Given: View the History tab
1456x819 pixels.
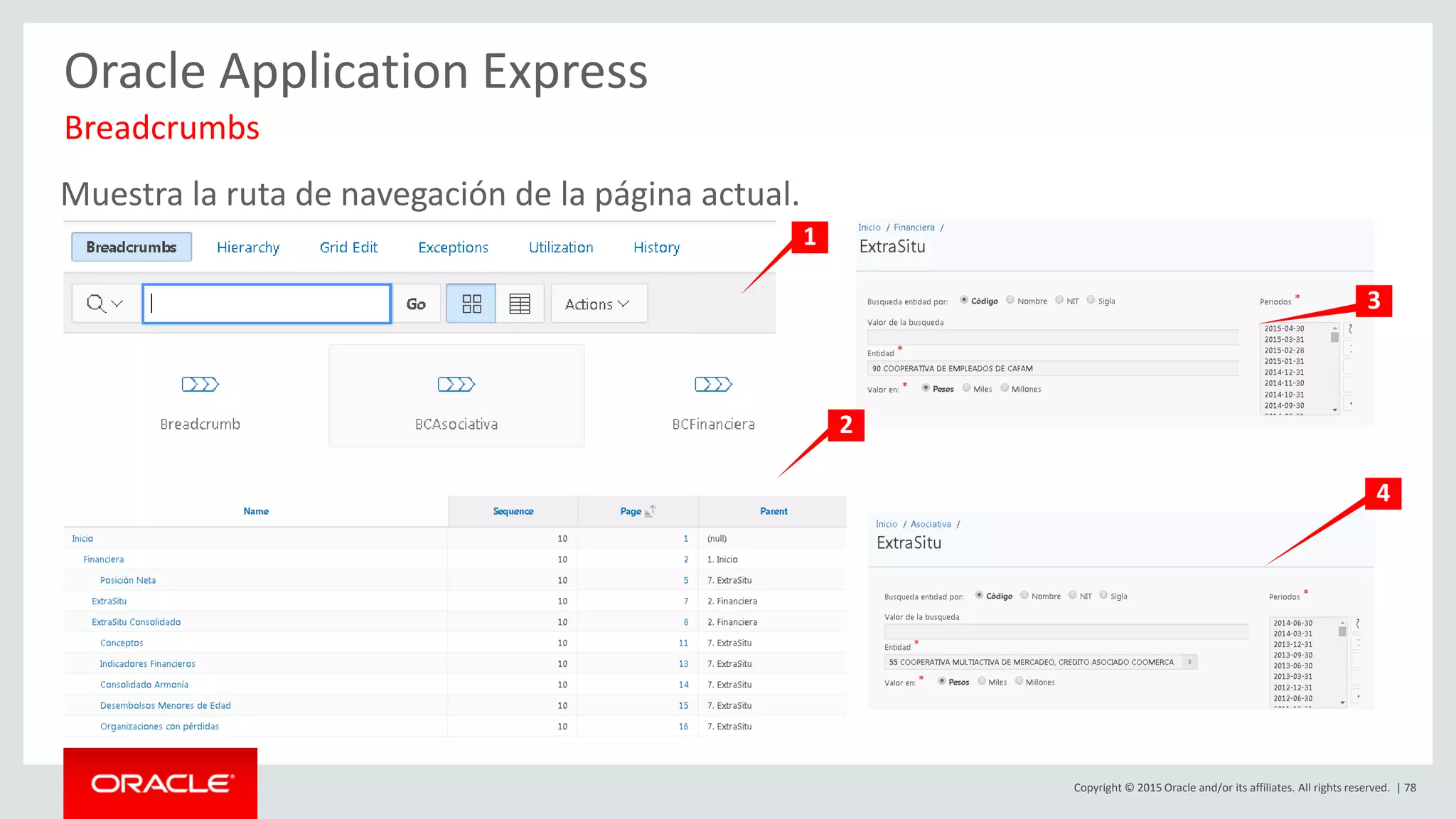Looking at the screenshot, I should pos(656,247).
